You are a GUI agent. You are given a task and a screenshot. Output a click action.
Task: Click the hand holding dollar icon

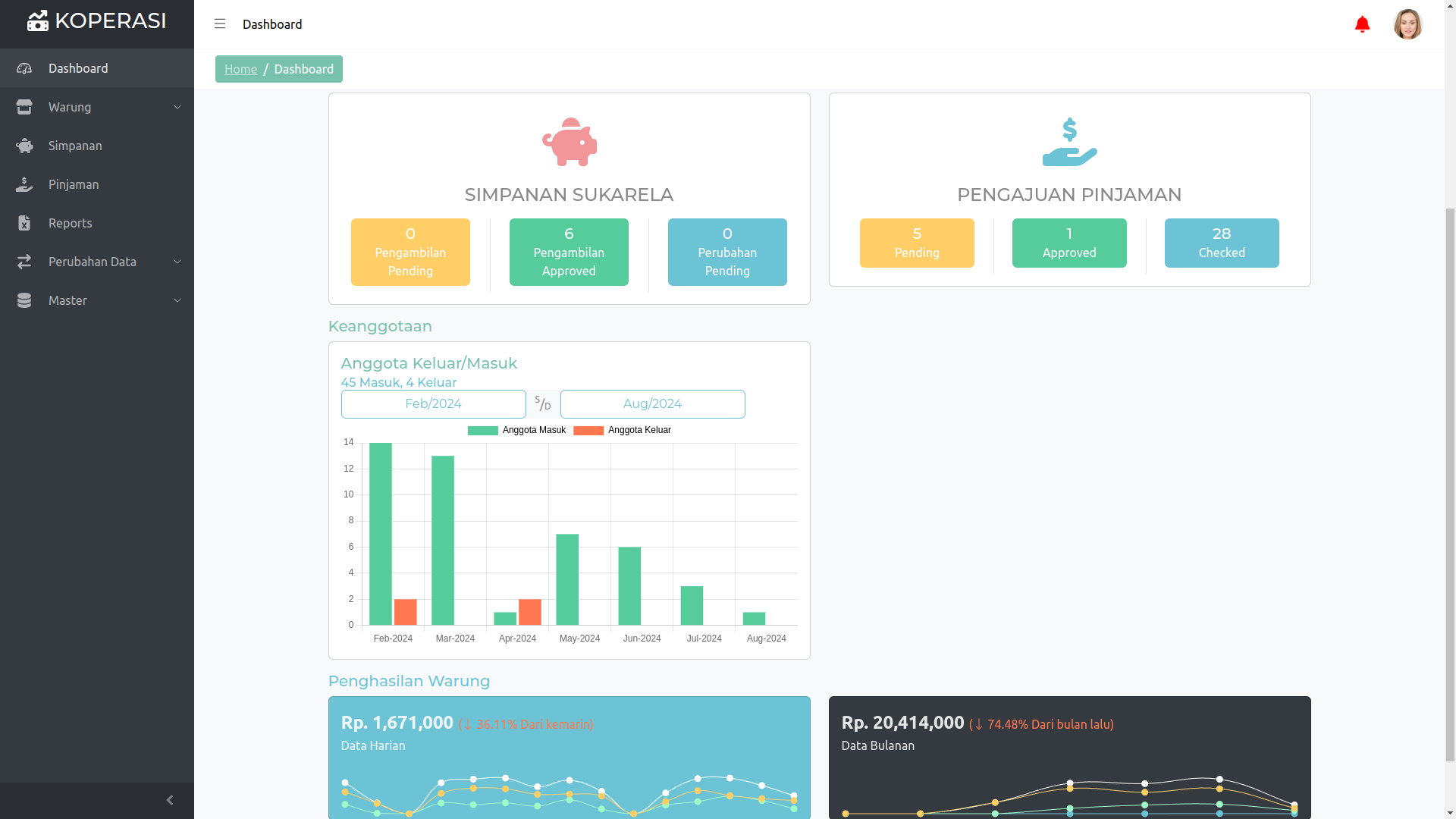click(x=1069, y=142)
